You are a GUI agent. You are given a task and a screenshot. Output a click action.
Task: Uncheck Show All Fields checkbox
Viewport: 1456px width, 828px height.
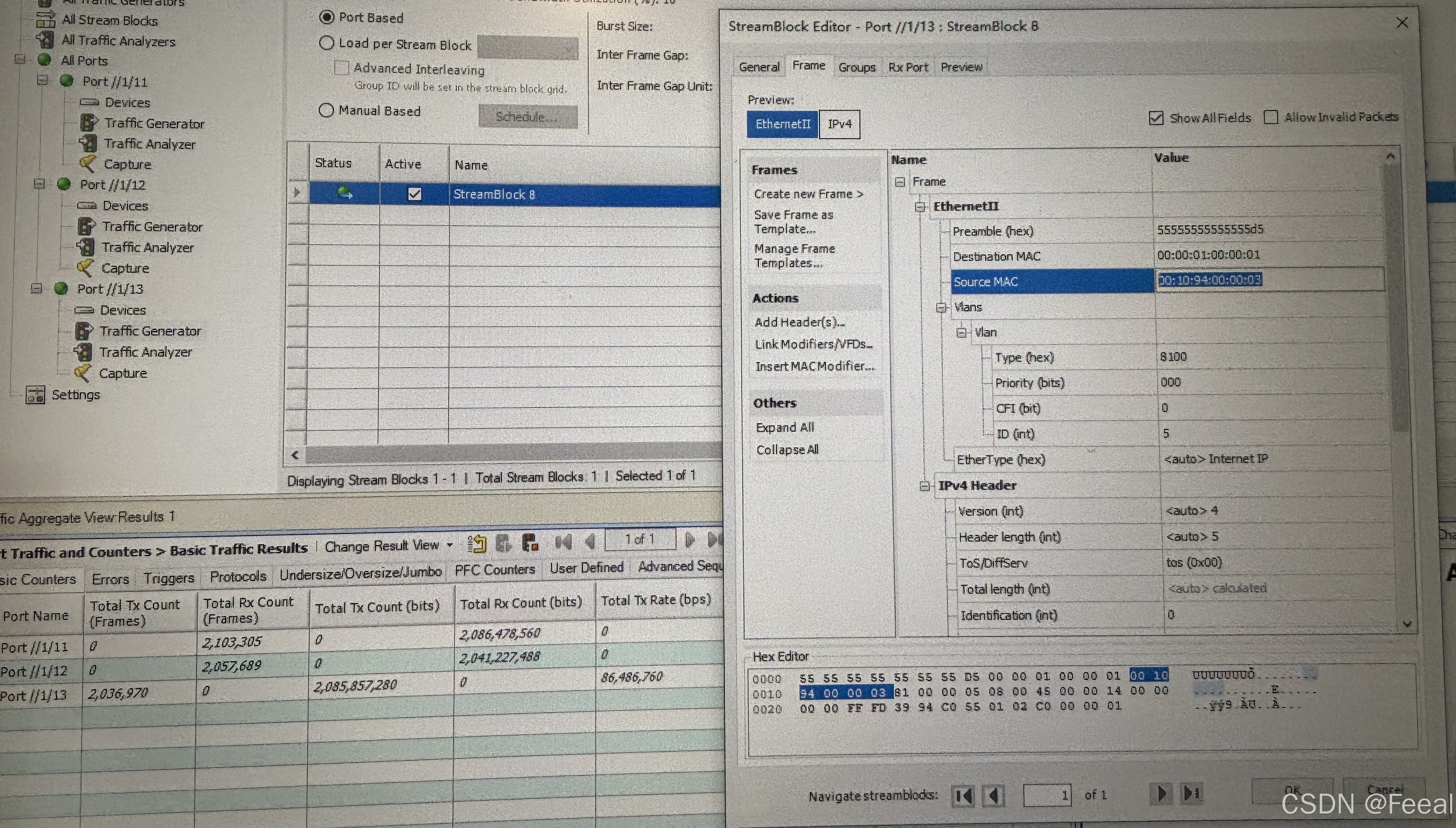click(1156, 118)
